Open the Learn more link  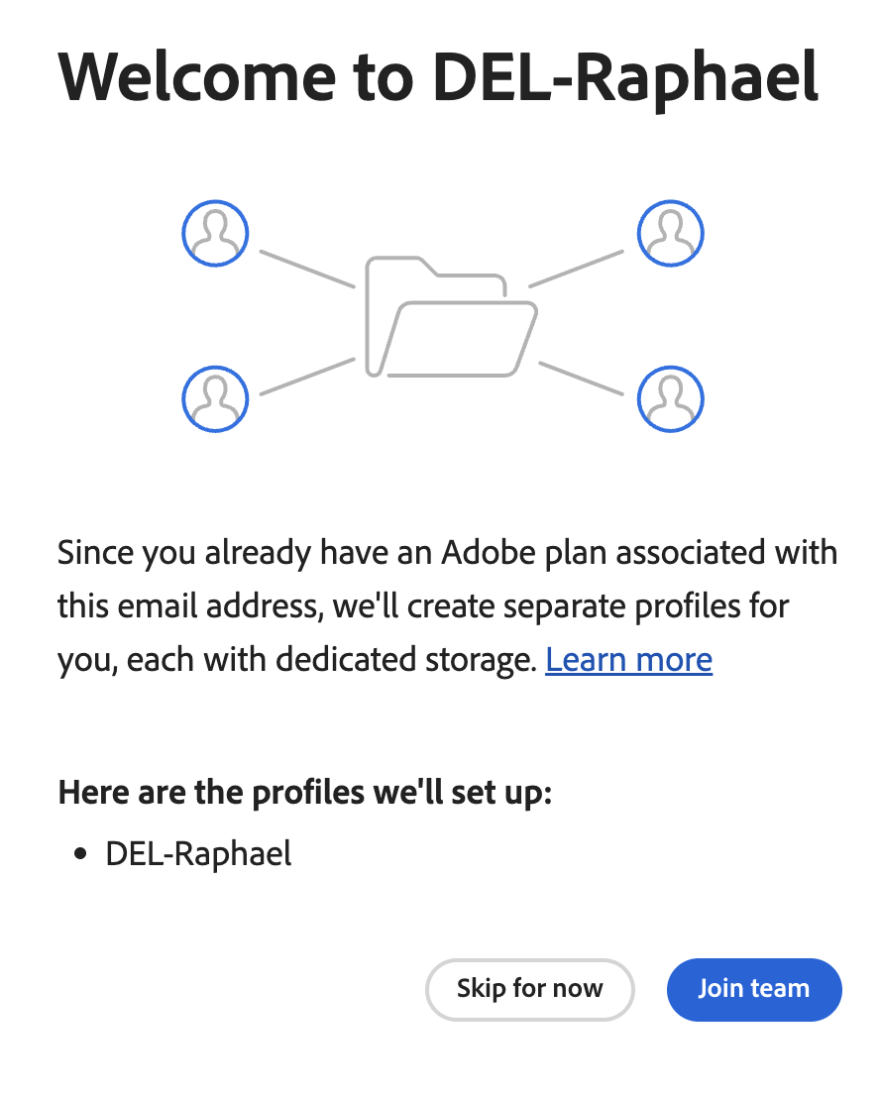pos(628,660)
